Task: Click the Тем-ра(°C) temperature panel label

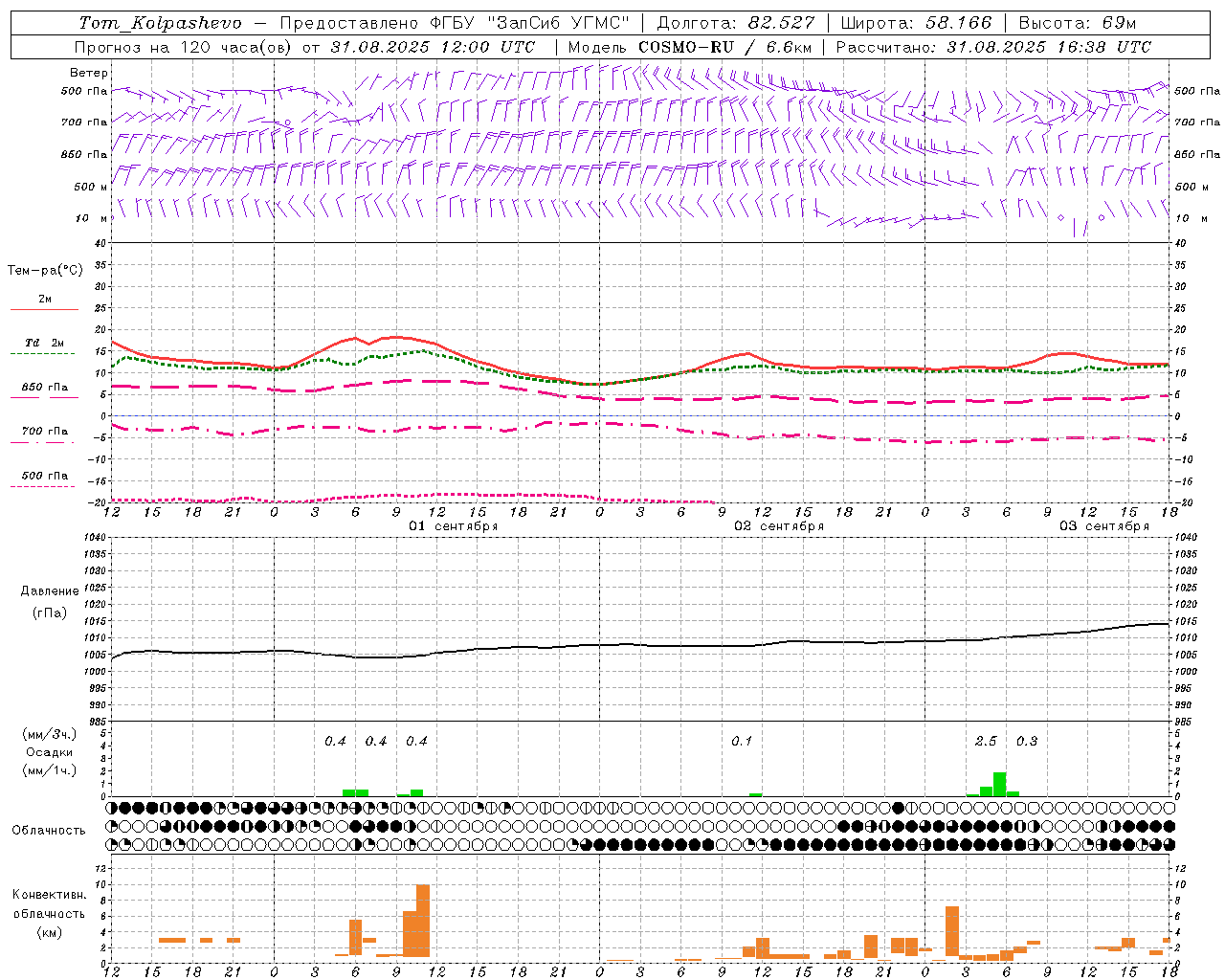Action: (45, 271)
